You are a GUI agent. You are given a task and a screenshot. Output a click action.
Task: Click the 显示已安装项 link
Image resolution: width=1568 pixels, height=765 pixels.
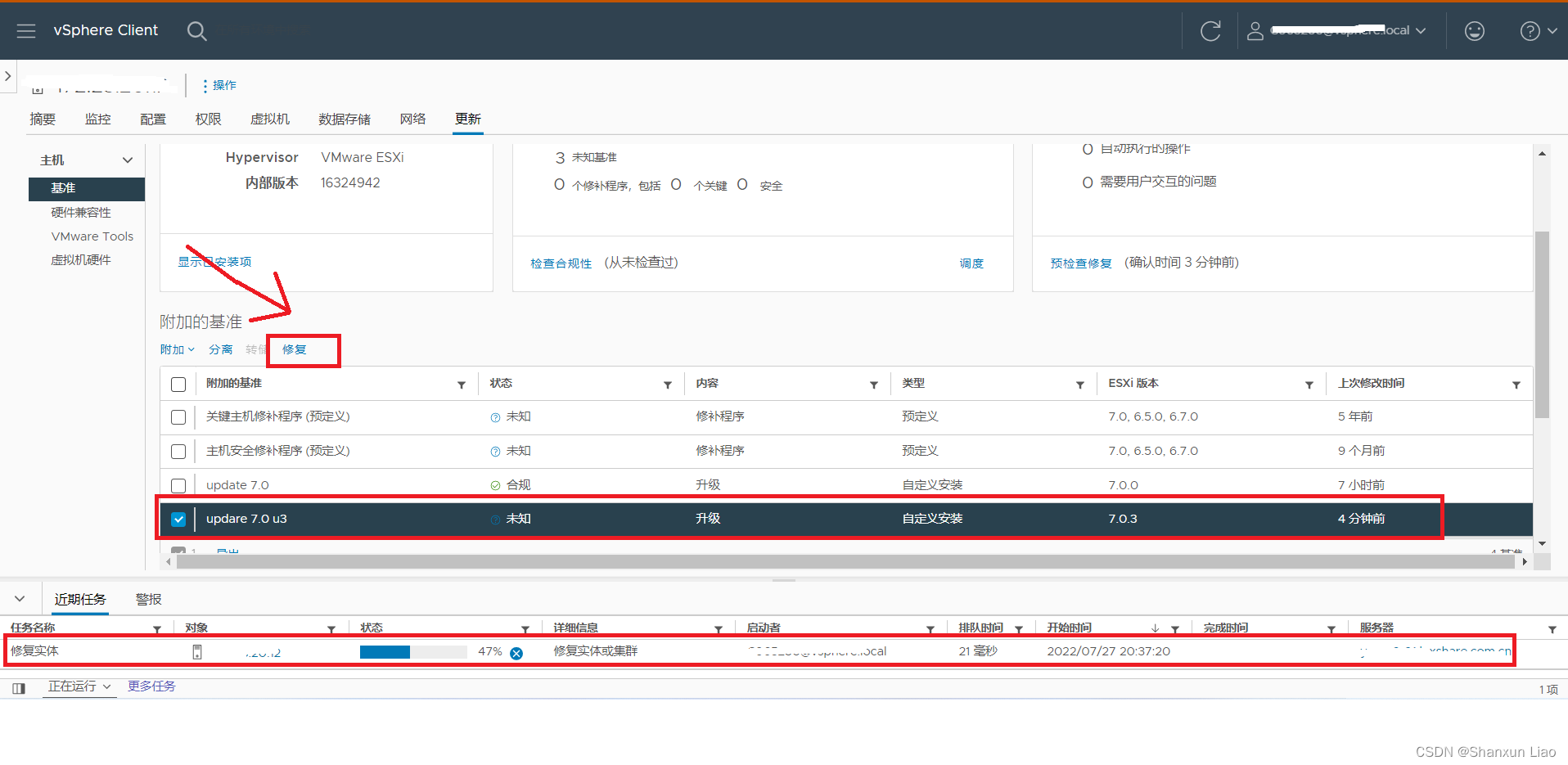pyautogui.click(x=215, y=262)
